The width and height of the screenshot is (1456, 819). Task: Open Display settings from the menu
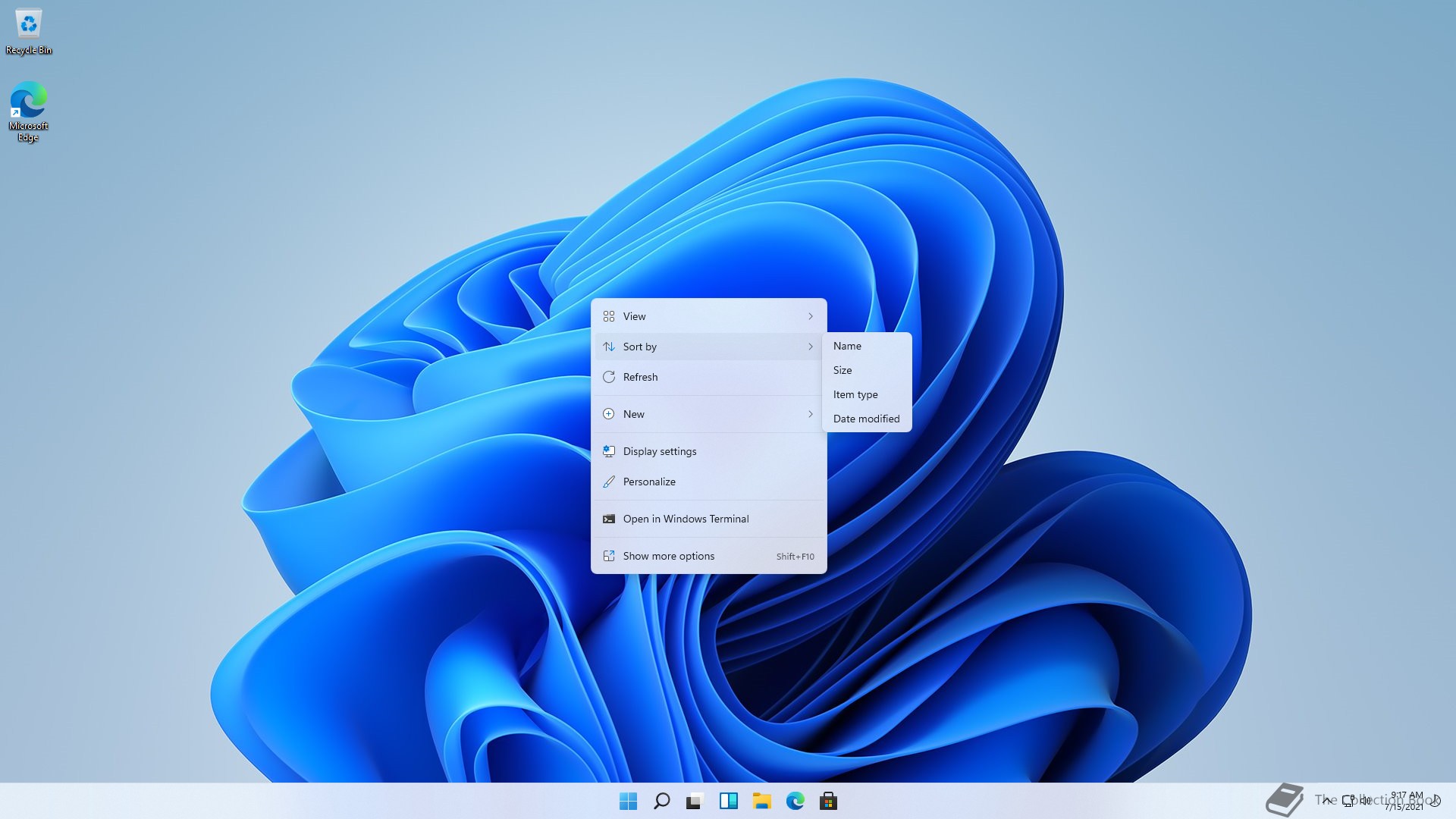[708, 451]
